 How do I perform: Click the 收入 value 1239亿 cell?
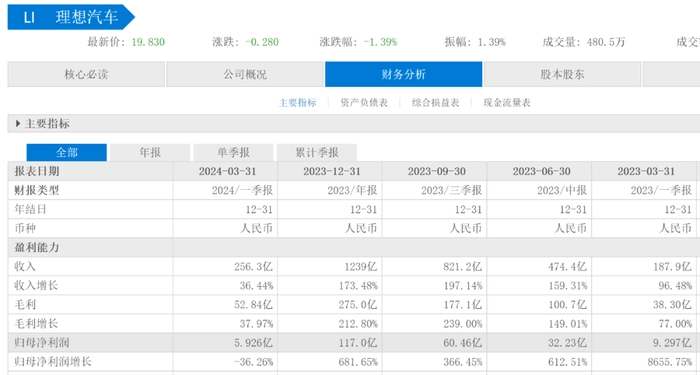(x=330, y=267)
